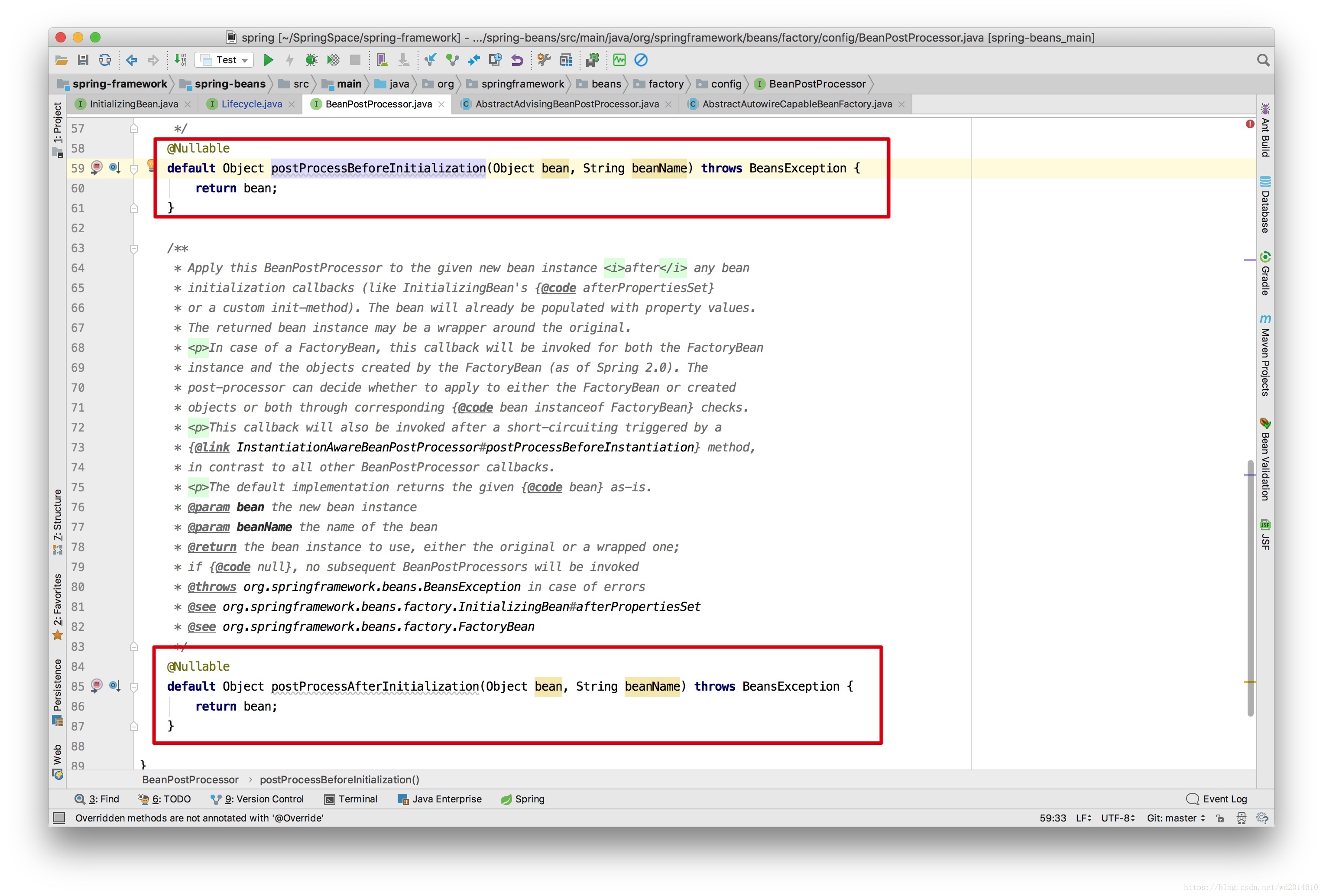This screenshot has width=1323, height=896.
Task: Click the factory folder breadcrumb
Action: [658, 84]
